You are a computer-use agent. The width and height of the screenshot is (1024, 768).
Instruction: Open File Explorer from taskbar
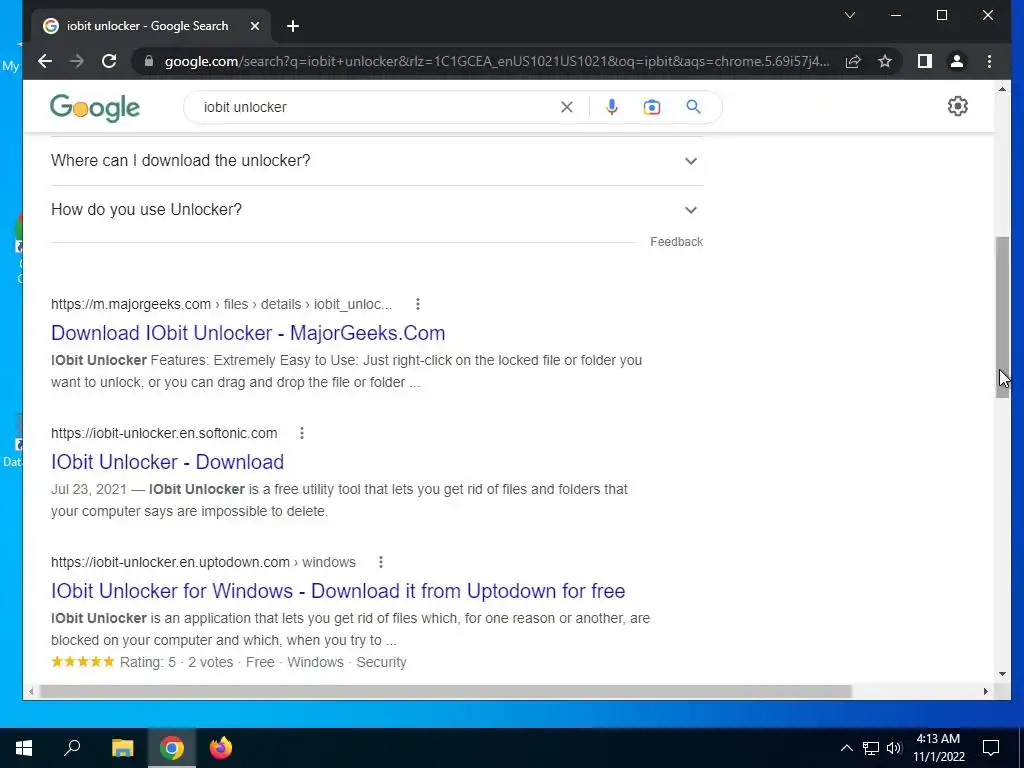pos(122,748)
